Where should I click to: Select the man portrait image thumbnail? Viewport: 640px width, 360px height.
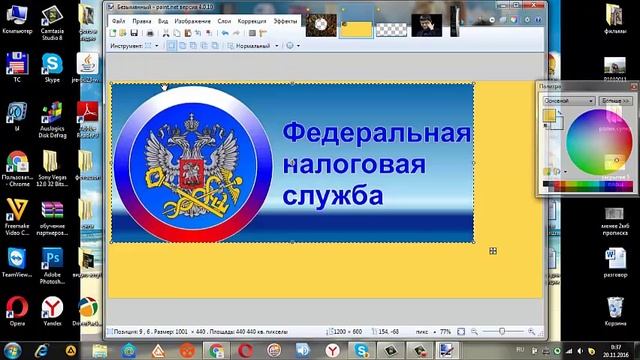point(427,25)
